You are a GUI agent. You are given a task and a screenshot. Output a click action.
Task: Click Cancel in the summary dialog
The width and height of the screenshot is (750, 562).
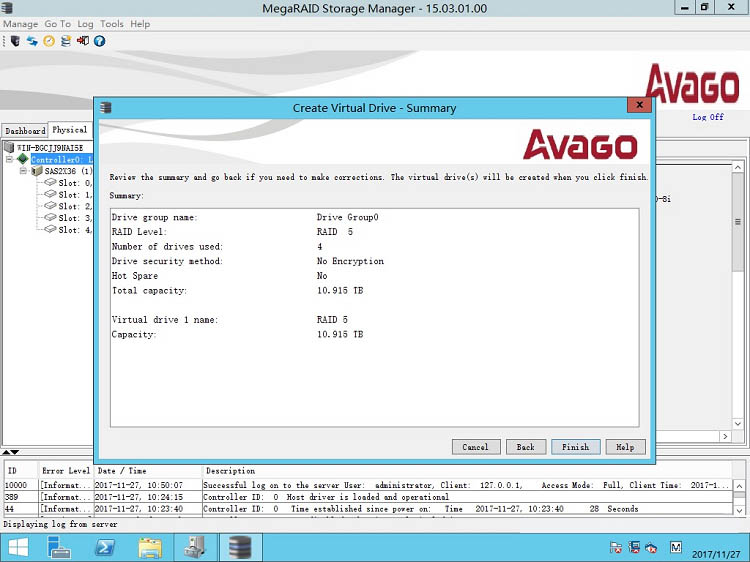click(x=476, y=447)
